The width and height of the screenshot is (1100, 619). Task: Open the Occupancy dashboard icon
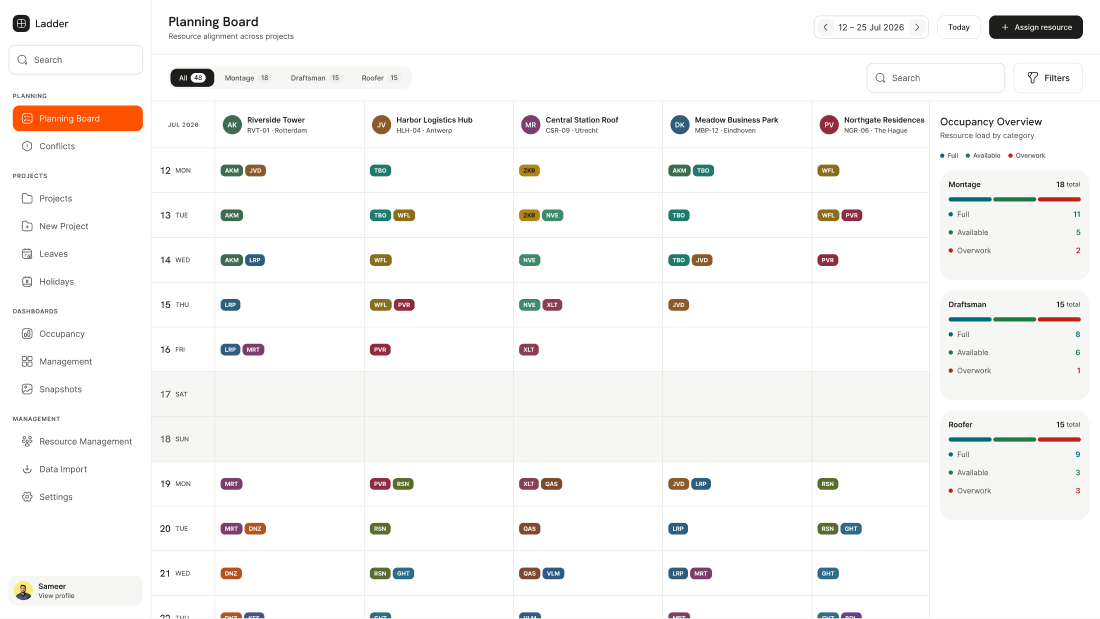27,334
